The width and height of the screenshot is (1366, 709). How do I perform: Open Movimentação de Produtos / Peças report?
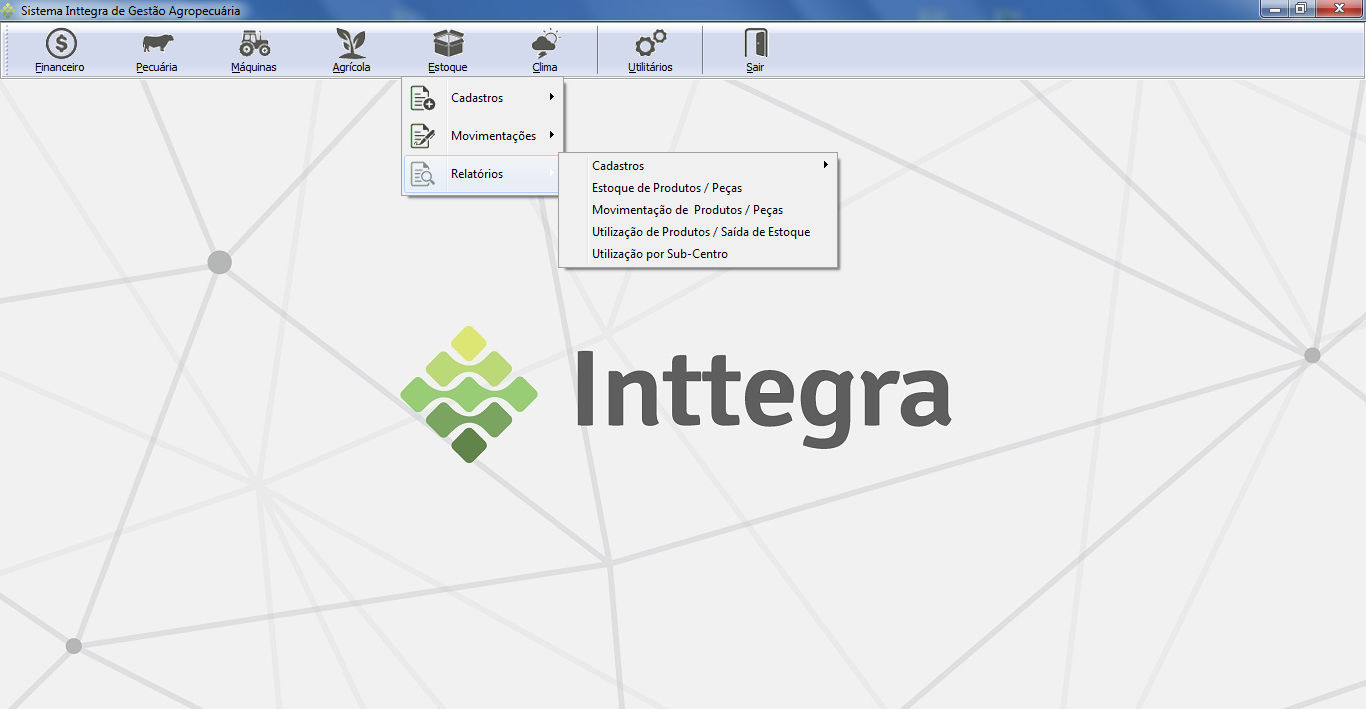[x=698, y=210]
